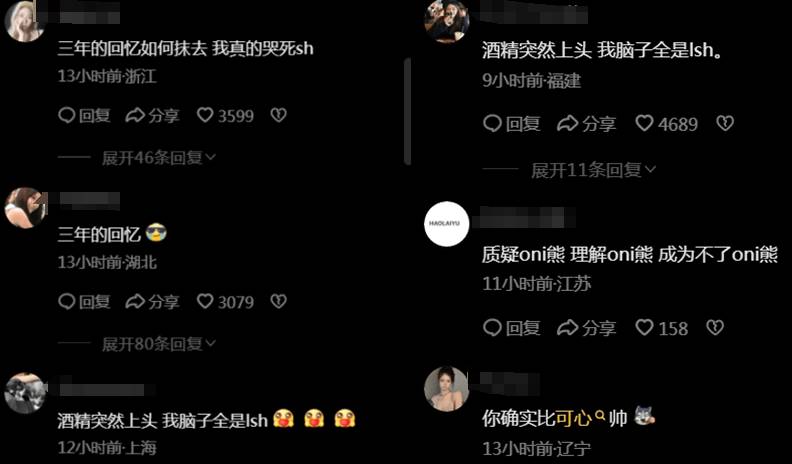792x464 pixels.
Task: Reply to the 三年的回忆 emoji comment
Action: [84, 302]
